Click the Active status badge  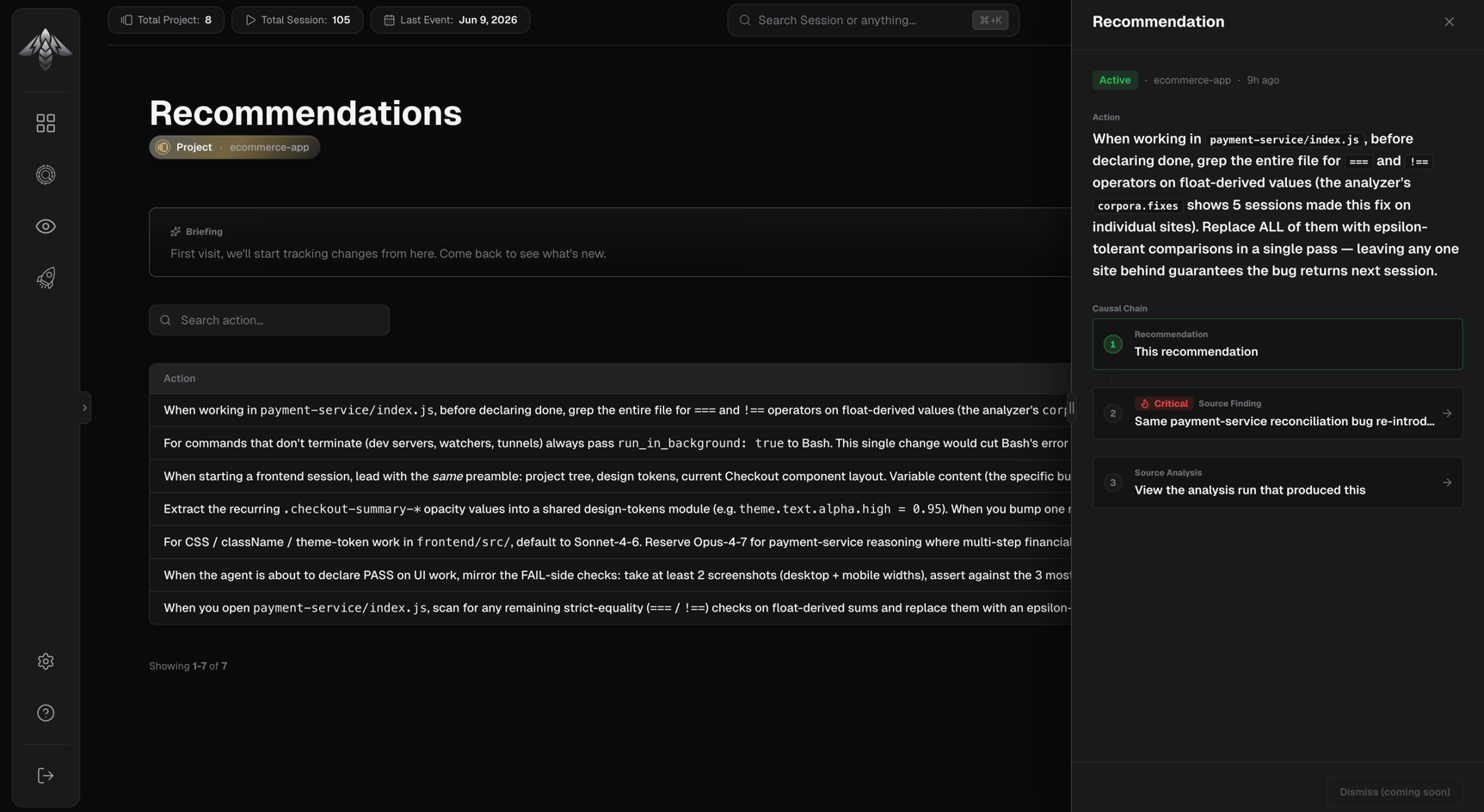[1115, 80]
